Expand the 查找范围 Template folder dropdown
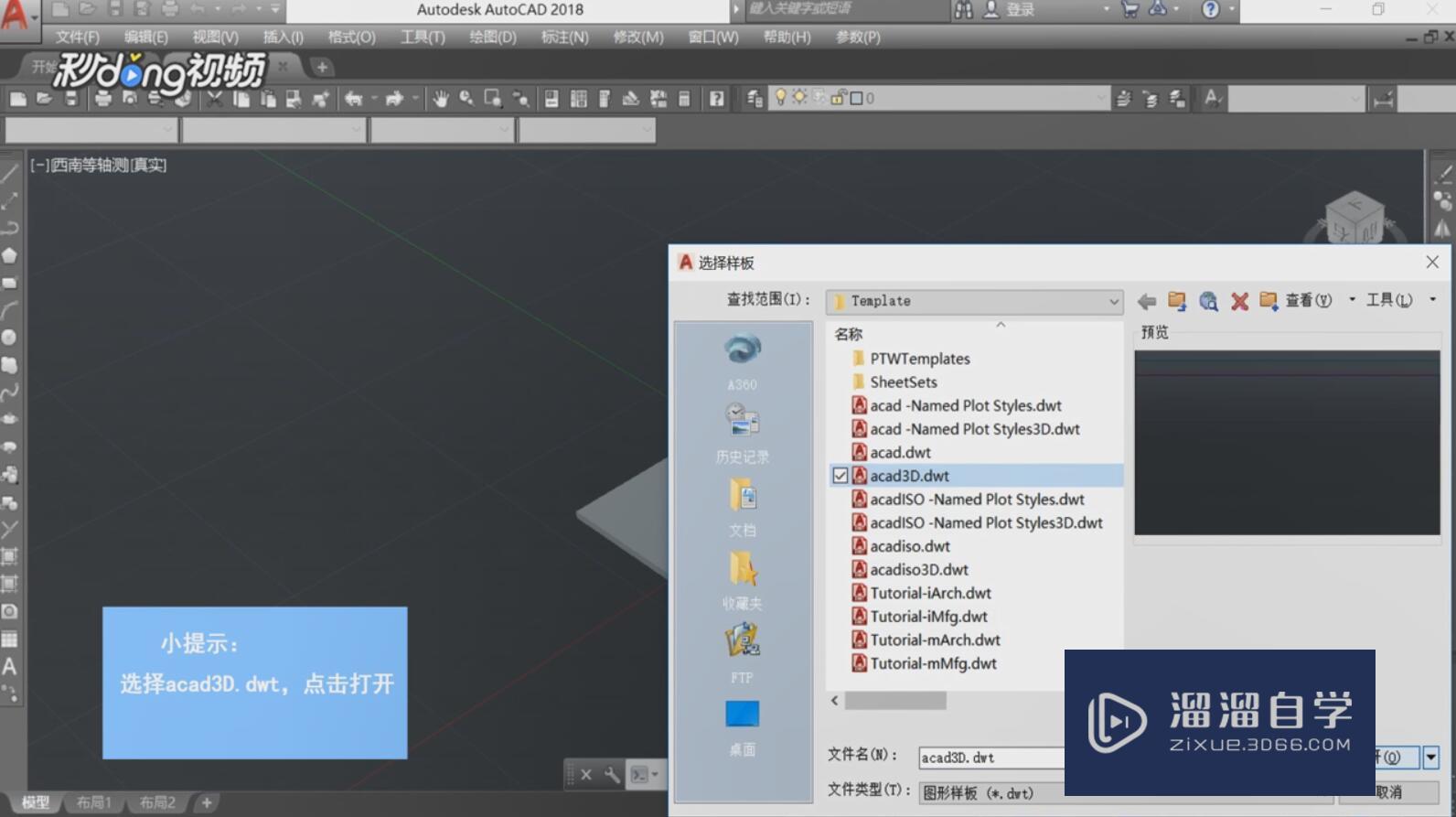The width and height of the screenshot is (1456, 817). click(x=1113, y=301)
